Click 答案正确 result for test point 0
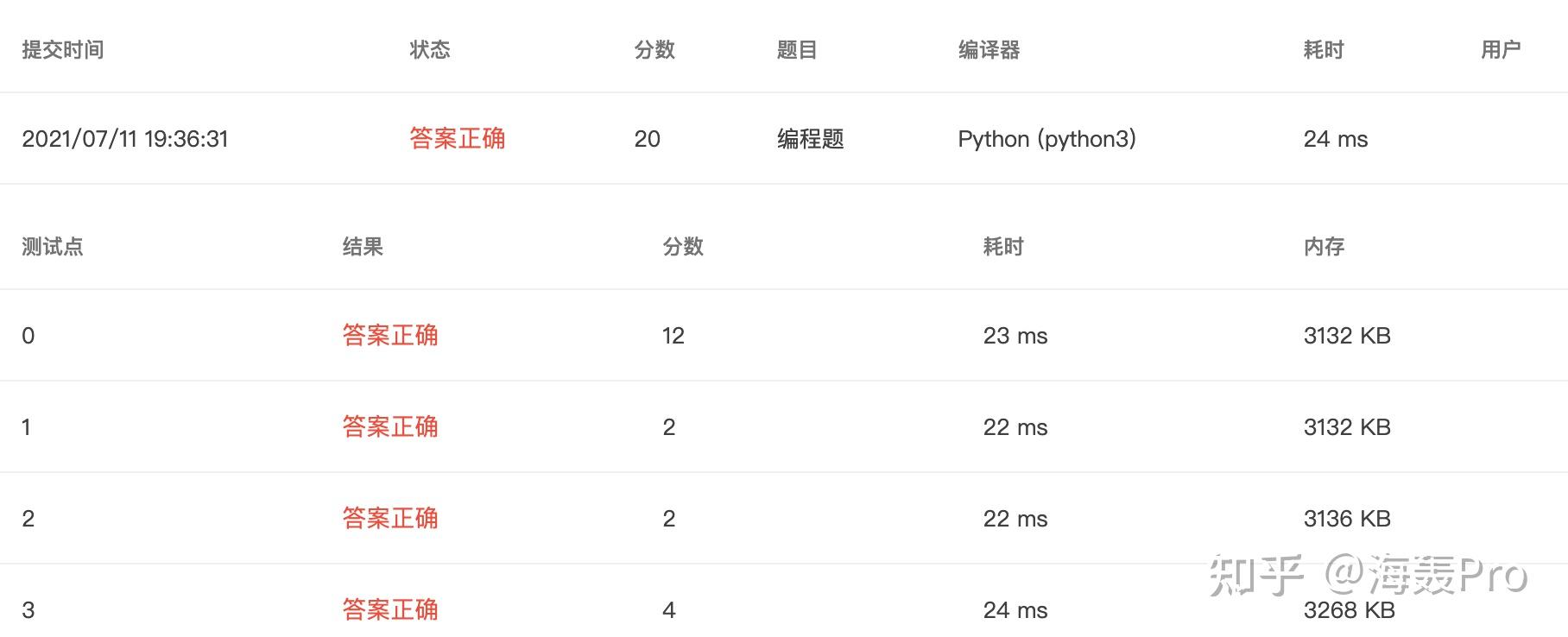Image resolution: width=1568 pixels, height=637 pixels. coord(390,335)
